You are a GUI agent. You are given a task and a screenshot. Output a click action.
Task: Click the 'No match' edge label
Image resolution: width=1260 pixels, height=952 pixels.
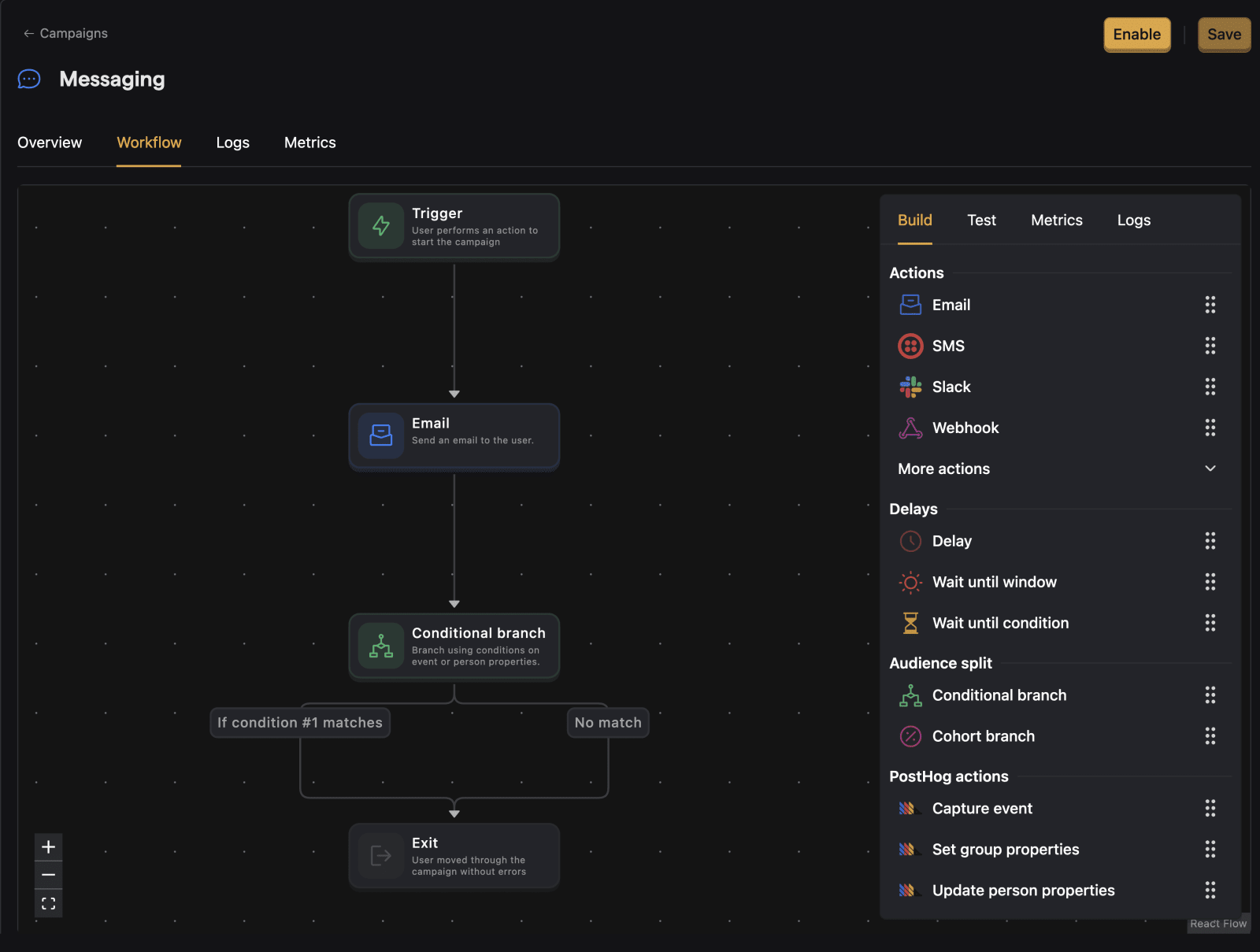(608, 723)
